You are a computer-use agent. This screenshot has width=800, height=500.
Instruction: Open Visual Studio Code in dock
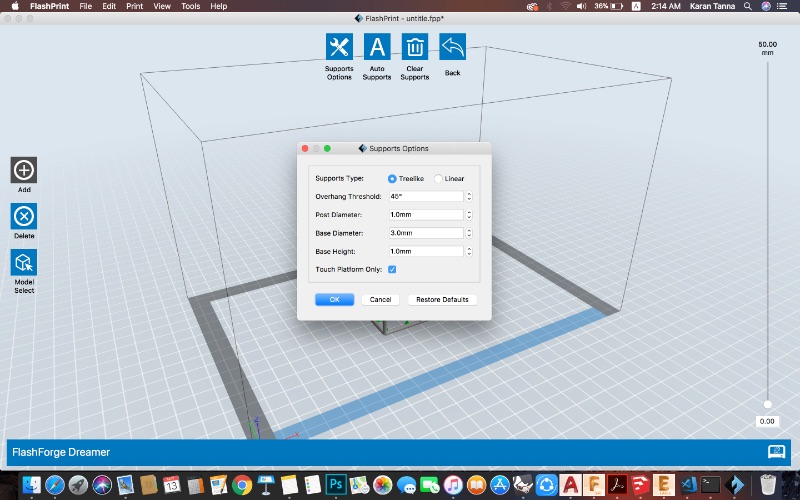(x=688, y=485)
